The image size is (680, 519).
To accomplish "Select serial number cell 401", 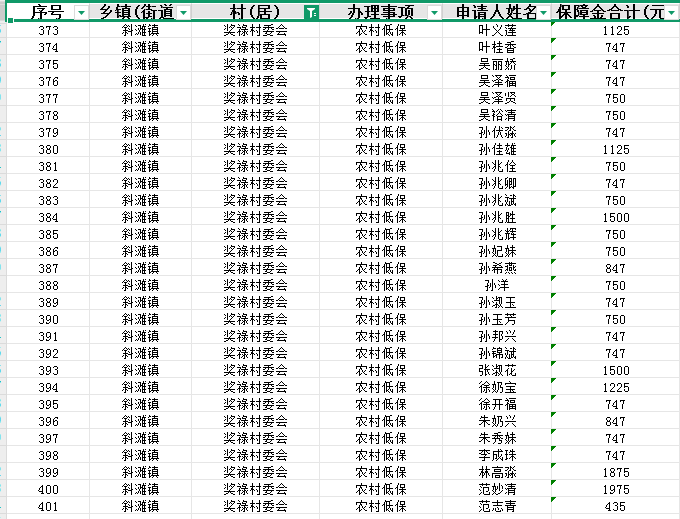I will (x=48, y=506).
